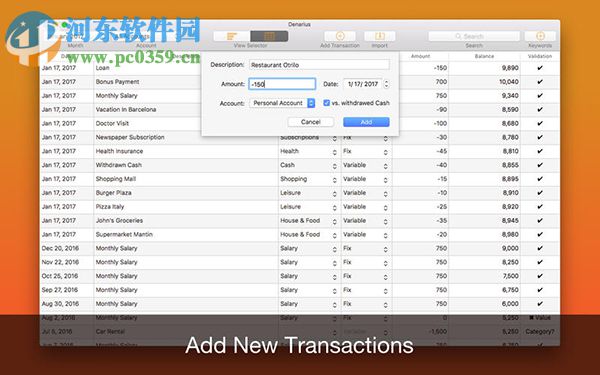The height and width of the screenshot is (375, 600).
Task: Click the 9,890 balance cell
Action: click(x=510, y=68)
